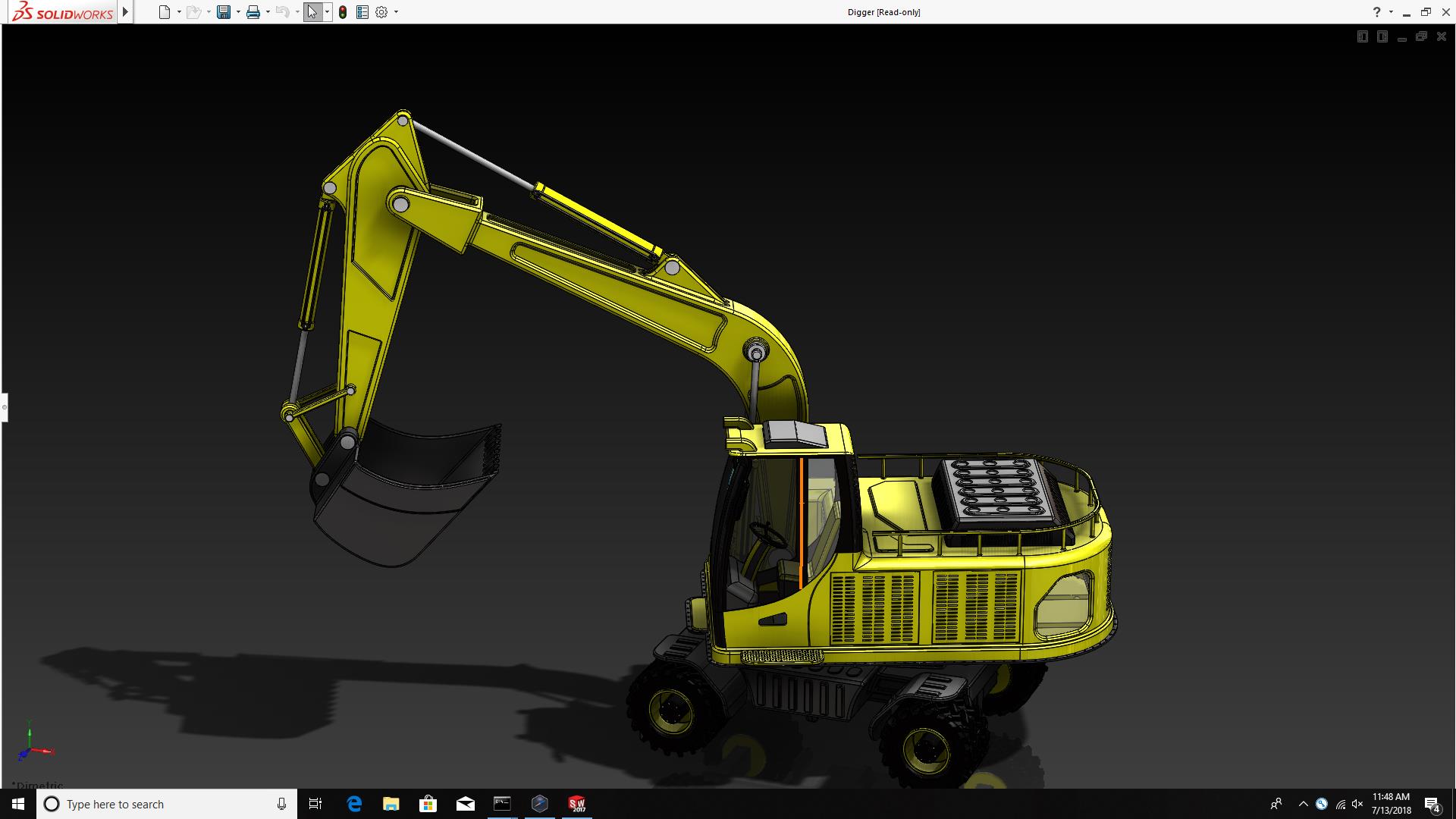The width and height of the screenshot is (1456, 819).
Task: Activate the Select arrow cursor tool
Action: [x=312, y=12]
